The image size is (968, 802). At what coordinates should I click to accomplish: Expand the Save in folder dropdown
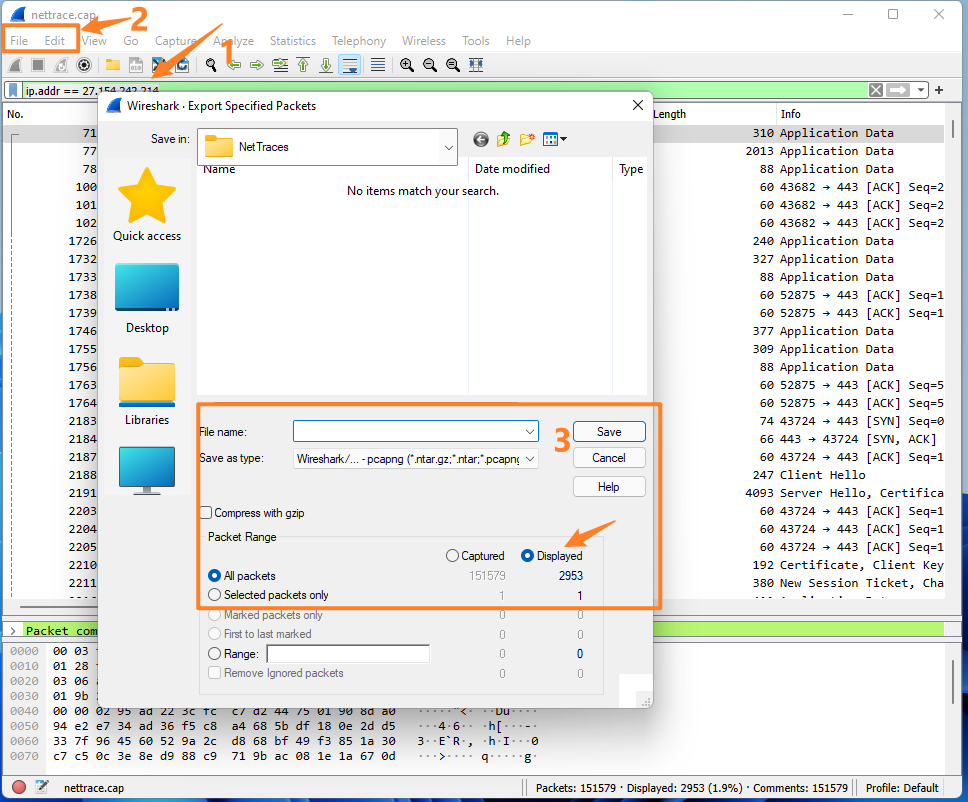point(447,147)
